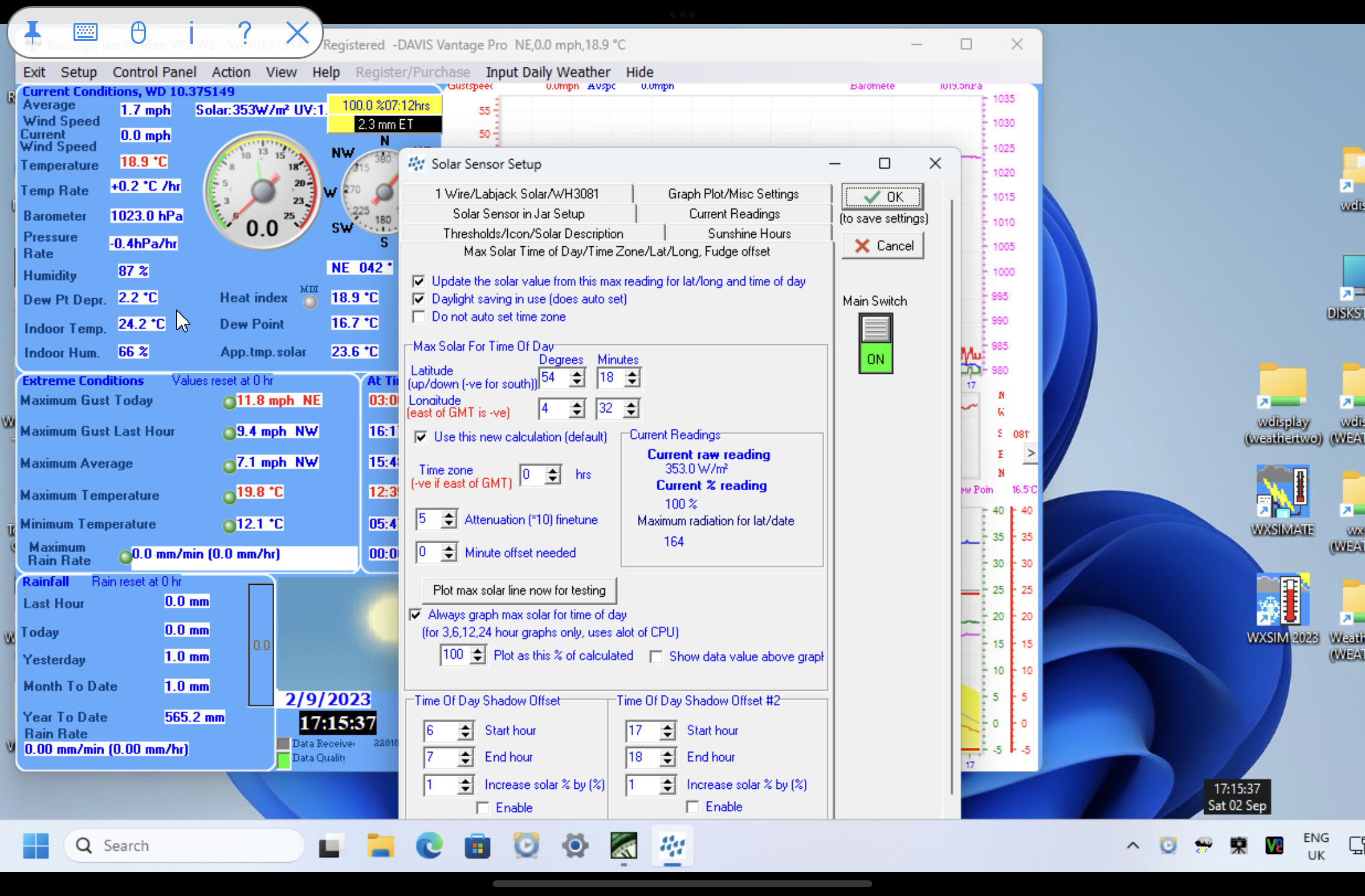Switch to Graph Plot/Misc Settings tab
This screenshot has height=896, width=1365.
[x=733, y=194]
